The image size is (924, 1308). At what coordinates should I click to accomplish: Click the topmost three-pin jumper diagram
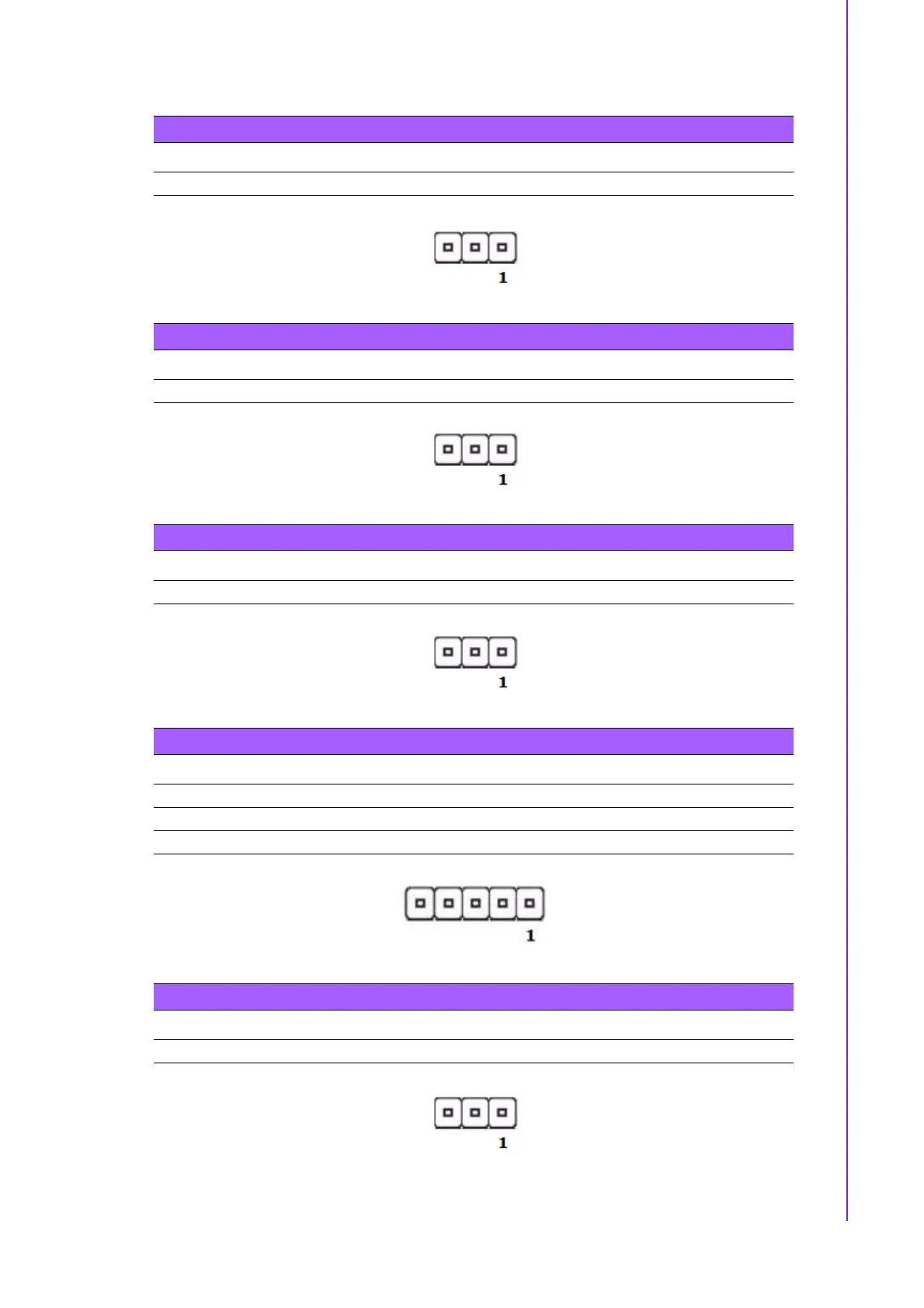[x=475, y=248]
